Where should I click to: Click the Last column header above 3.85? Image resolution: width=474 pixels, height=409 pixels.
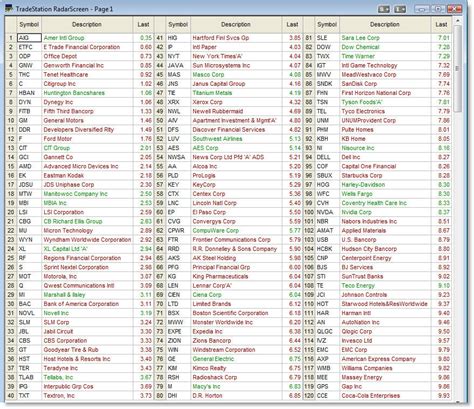(x=292, y=24)
